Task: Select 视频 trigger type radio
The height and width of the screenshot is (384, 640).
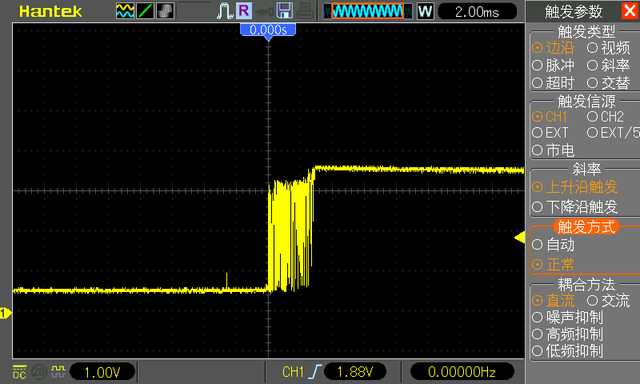Action: pos(609,48)
